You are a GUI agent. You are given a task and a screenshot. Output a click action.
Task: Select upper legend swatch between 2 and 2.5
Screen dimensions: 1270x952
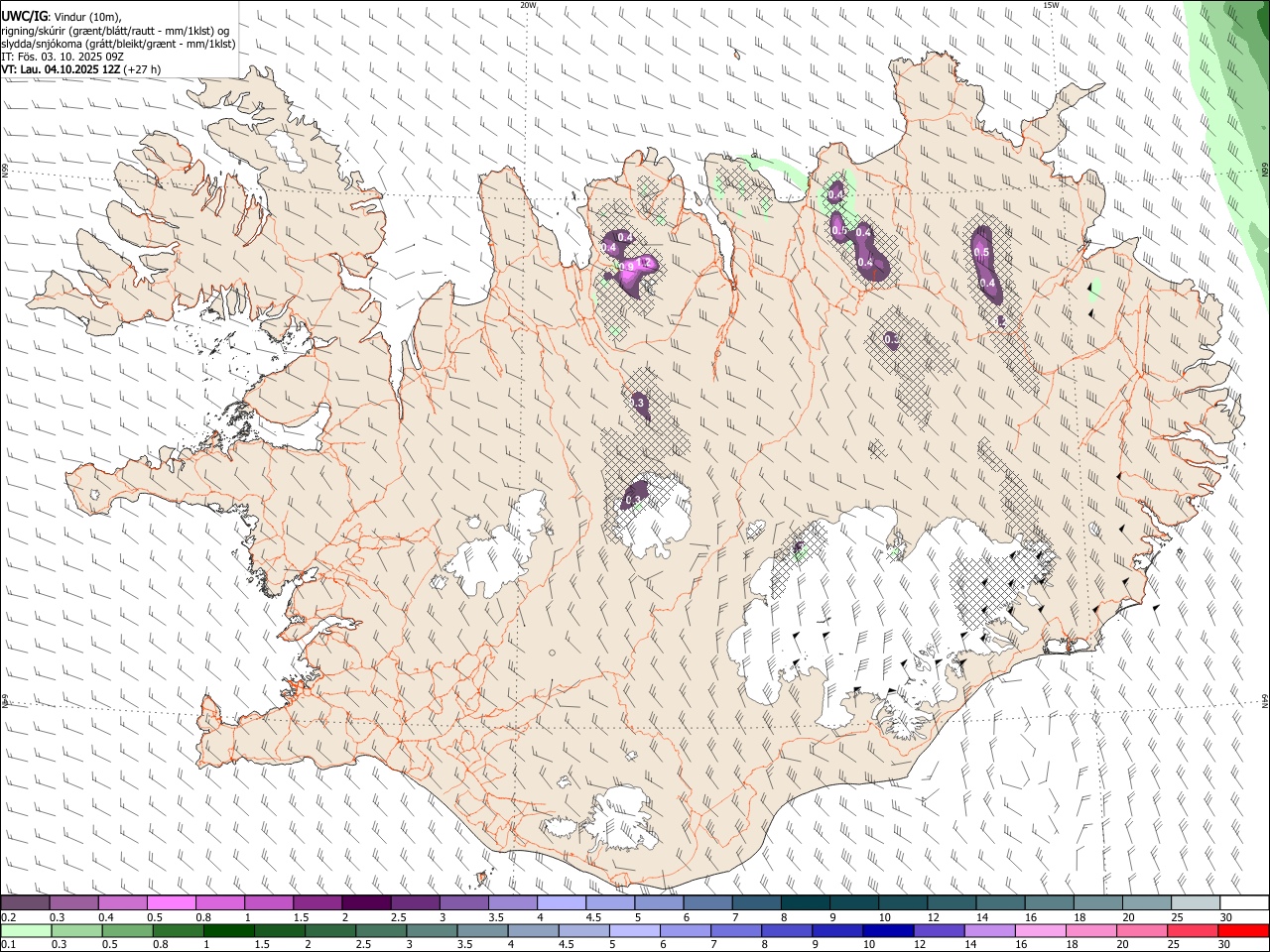tap(366, 902)
